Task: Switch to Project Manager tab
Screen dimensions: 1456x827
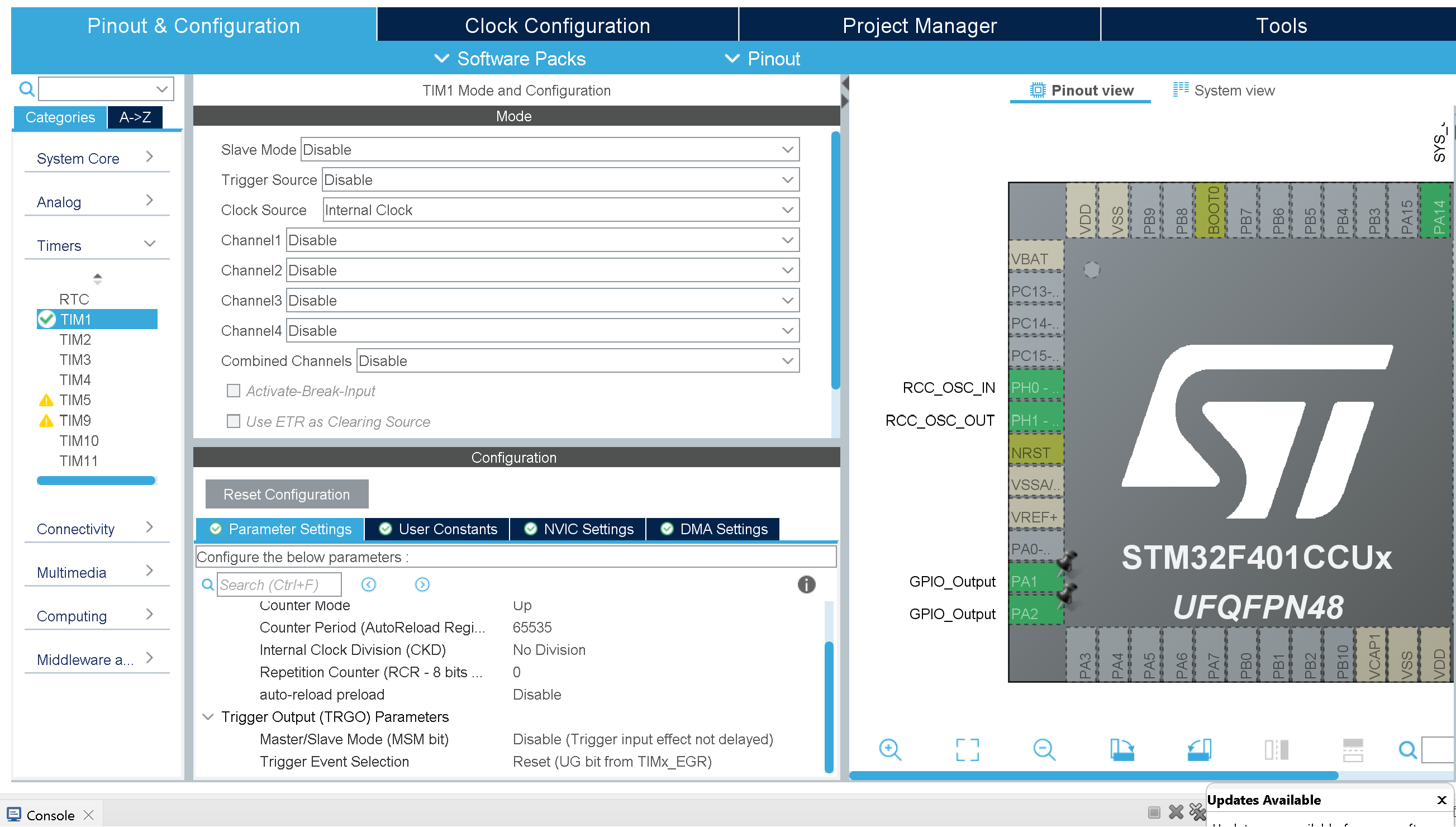Action: coord(920,25)
